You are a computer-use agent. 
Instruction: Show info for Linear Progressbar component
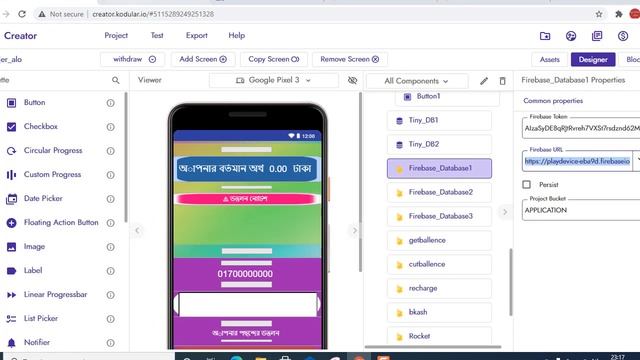click(111, 295)
